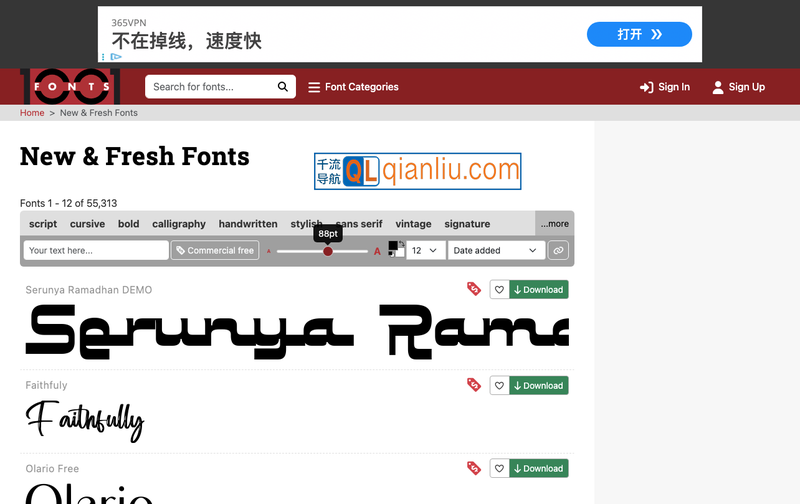Click the 1001 Fonts logo
Screen dimensions: 800x504
70,86
